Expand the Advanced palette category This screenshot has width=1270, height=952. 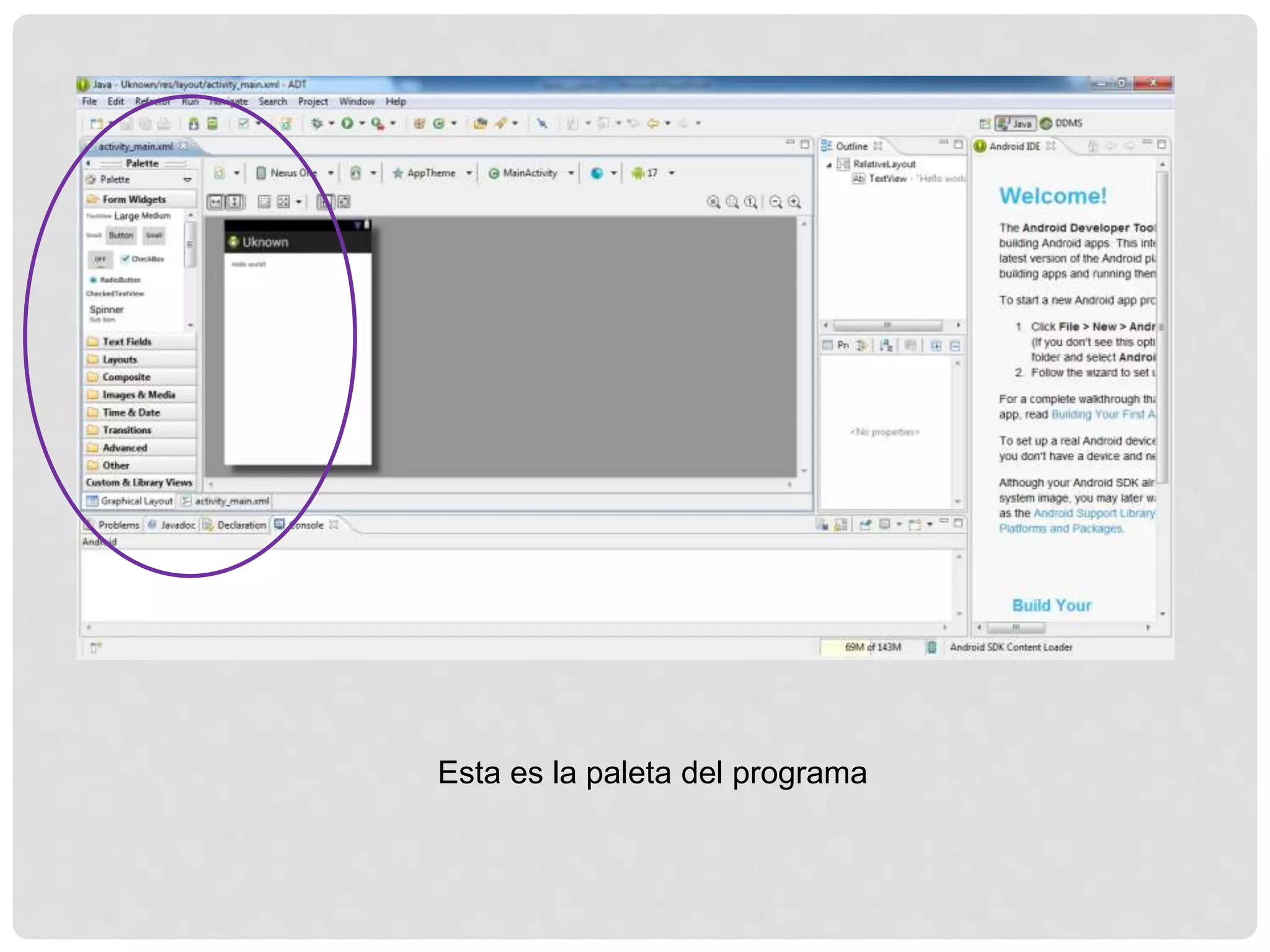[x=140, y=447]
